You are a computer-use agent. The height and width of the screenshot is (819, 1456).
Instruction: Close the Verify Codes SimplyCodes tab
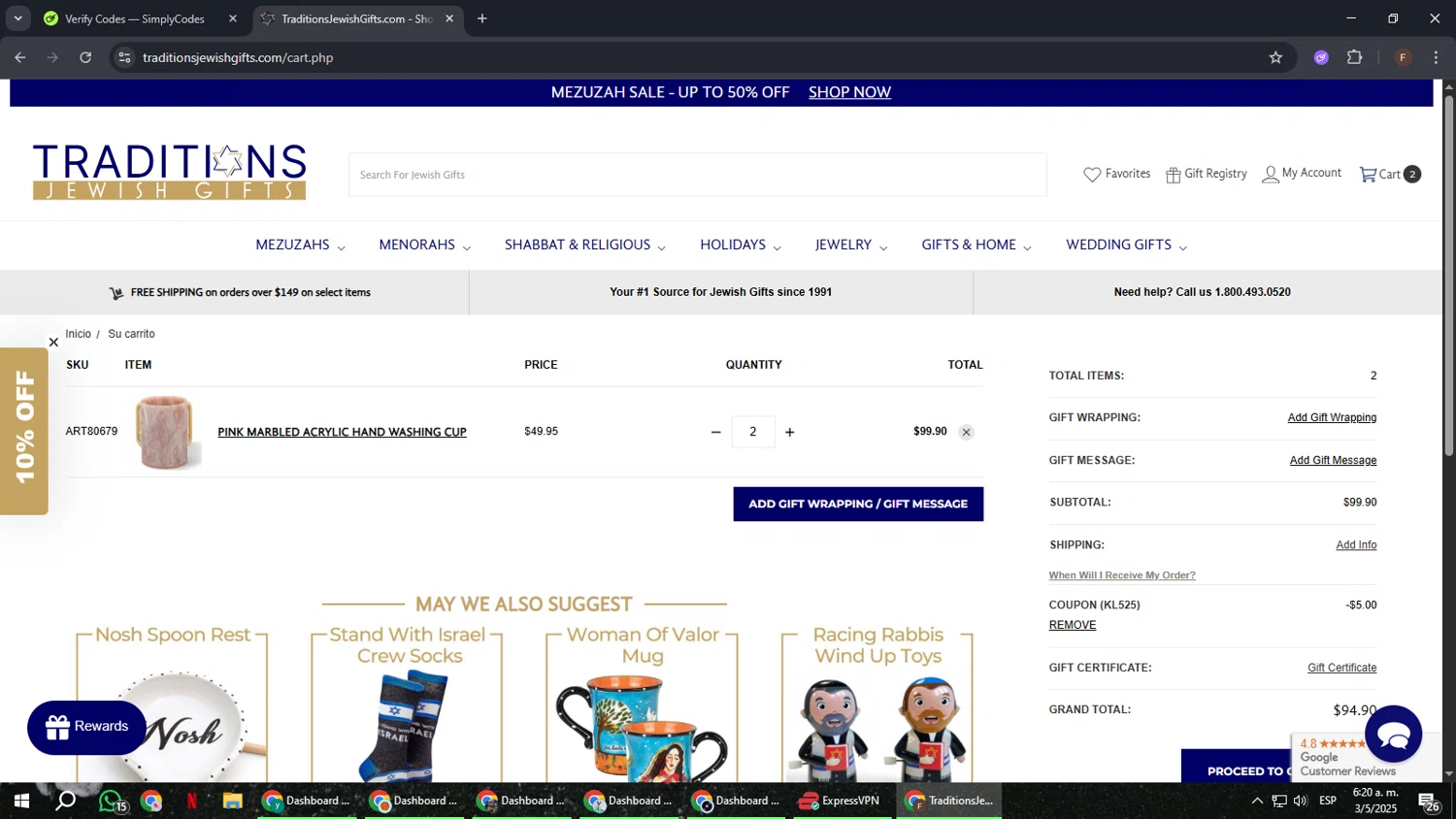(233, 18)
